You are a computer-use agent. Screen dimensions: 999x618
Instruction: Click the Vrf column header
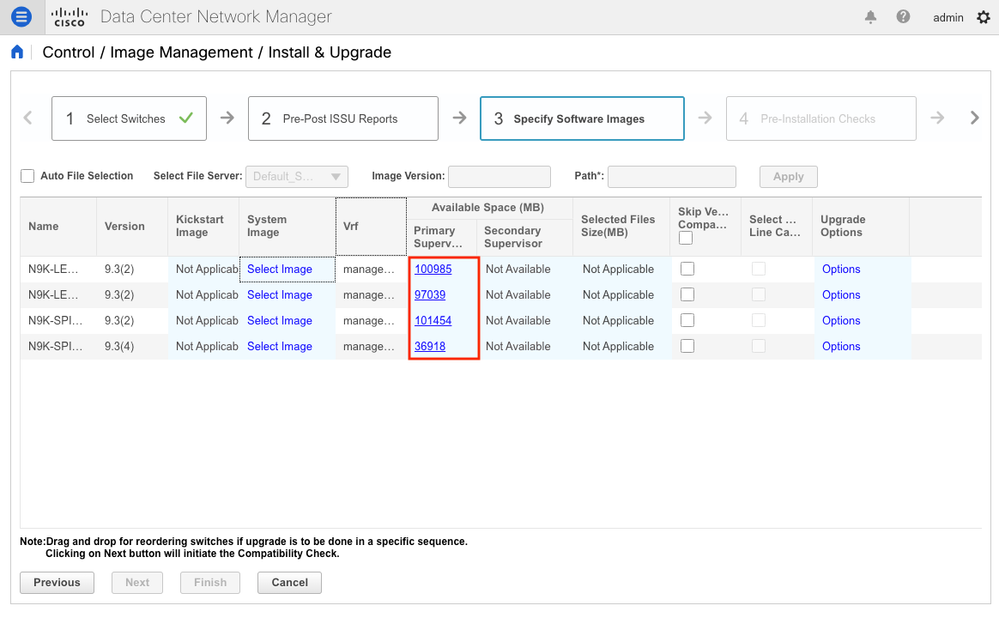371,226
